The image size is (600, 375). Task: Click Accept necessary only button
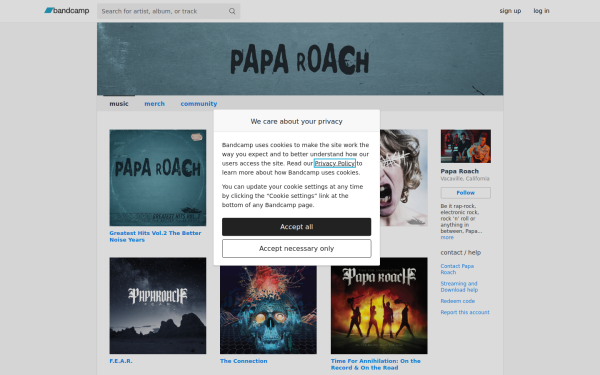point(297,248)
